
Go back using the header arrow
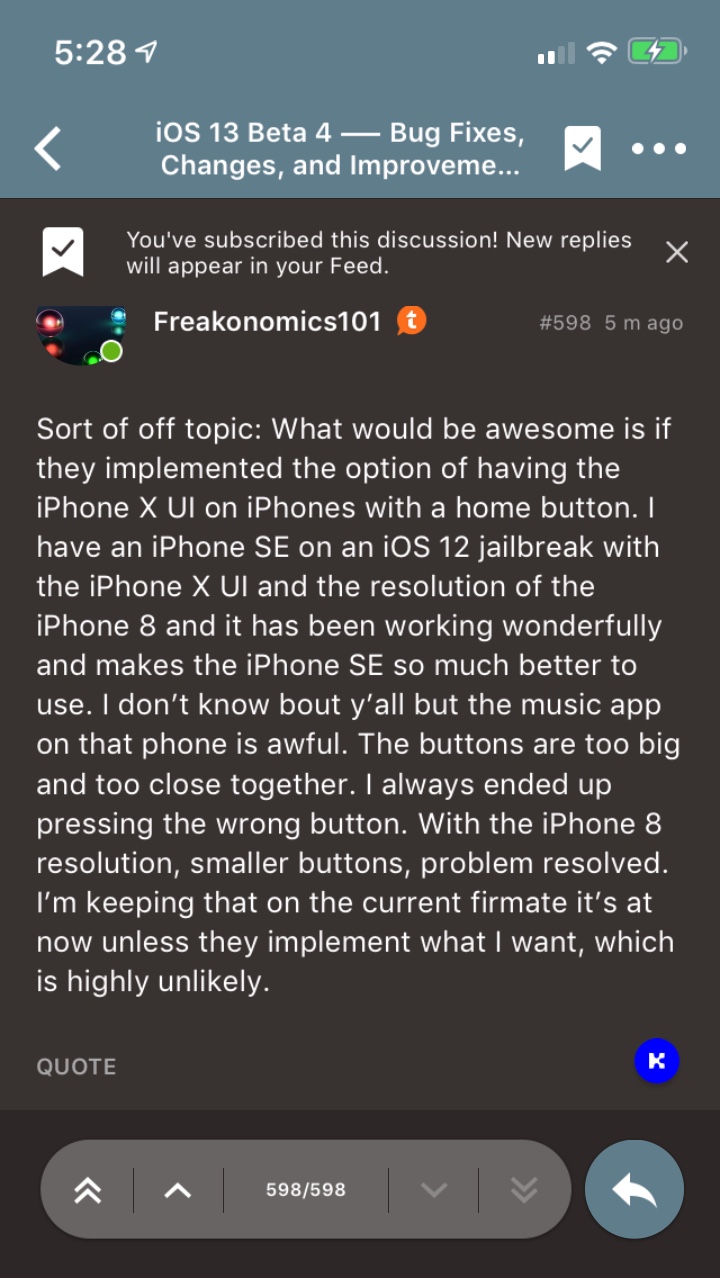(48, 148)
